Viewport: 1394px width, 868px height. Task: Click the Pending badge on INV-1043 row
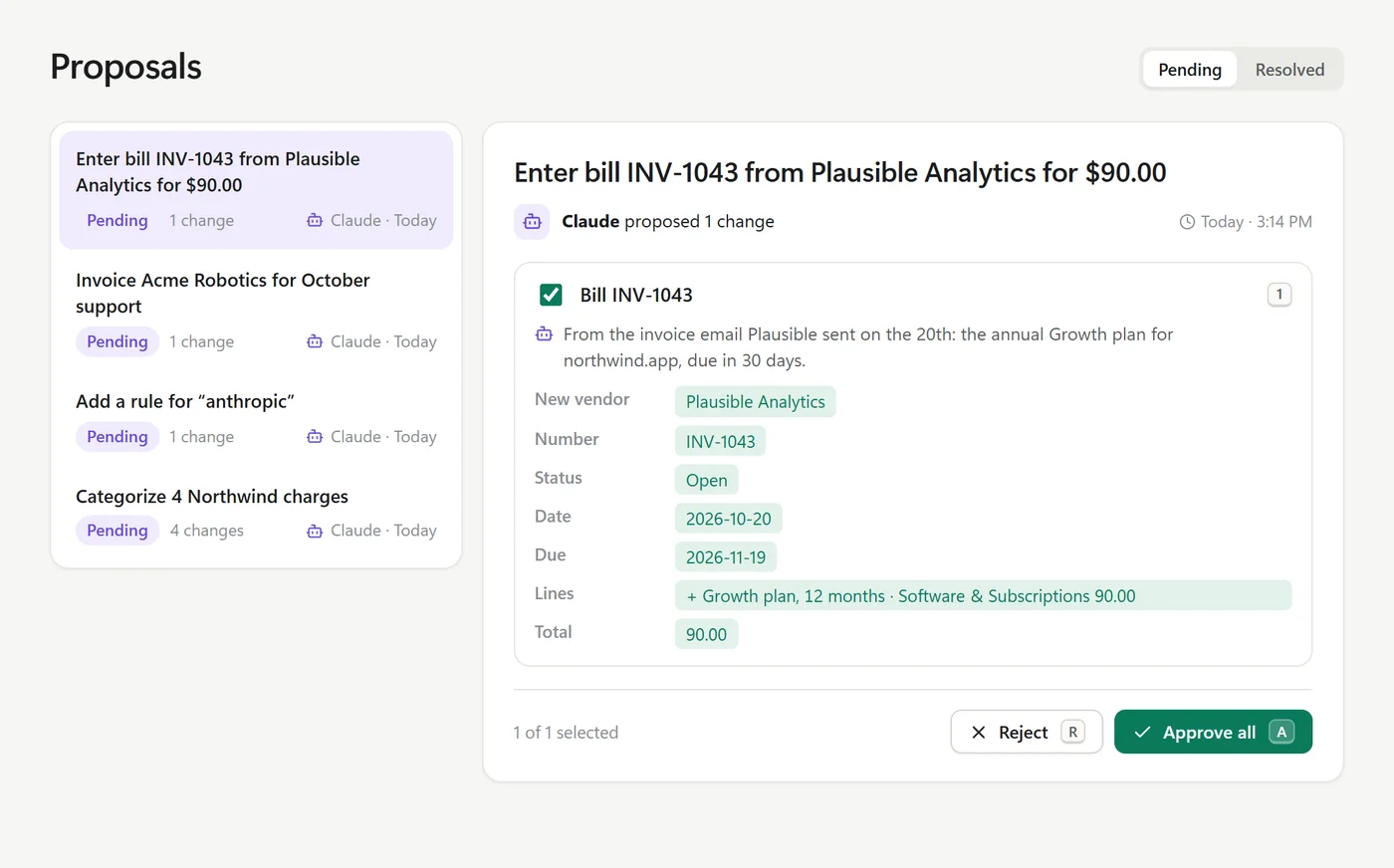pyautogui.click(x=117, y=220)
